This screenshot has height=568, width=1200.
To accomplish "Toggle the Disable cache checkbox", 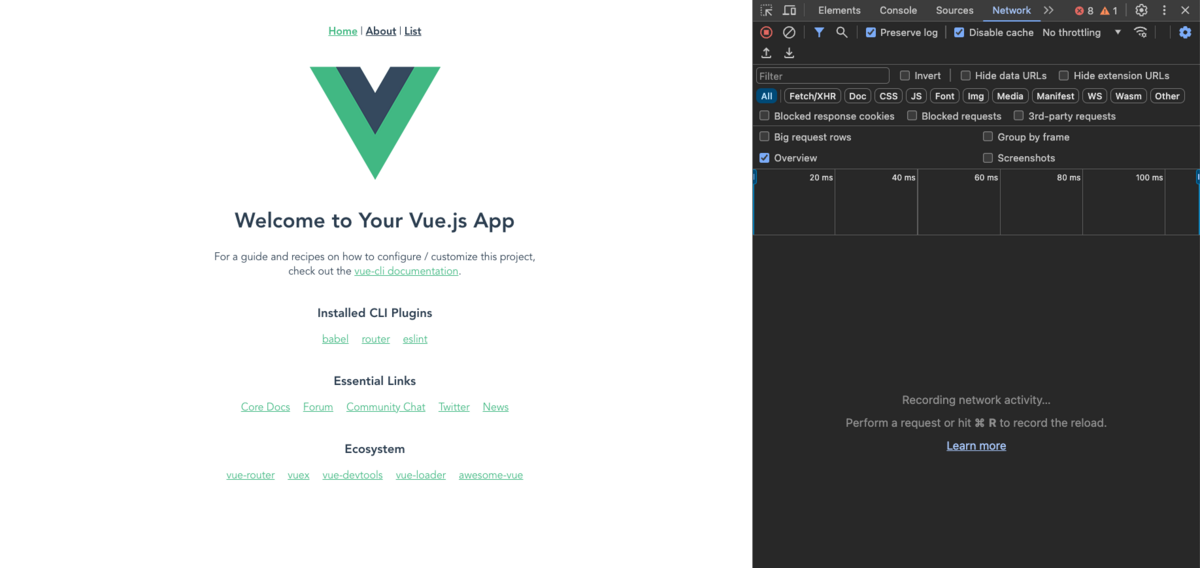I will point(959,32).
